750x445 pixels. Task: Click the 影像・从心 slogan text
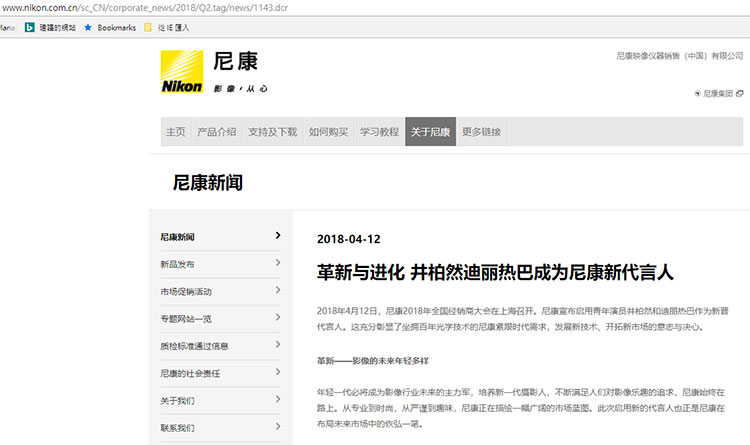(x=241, y=89)
